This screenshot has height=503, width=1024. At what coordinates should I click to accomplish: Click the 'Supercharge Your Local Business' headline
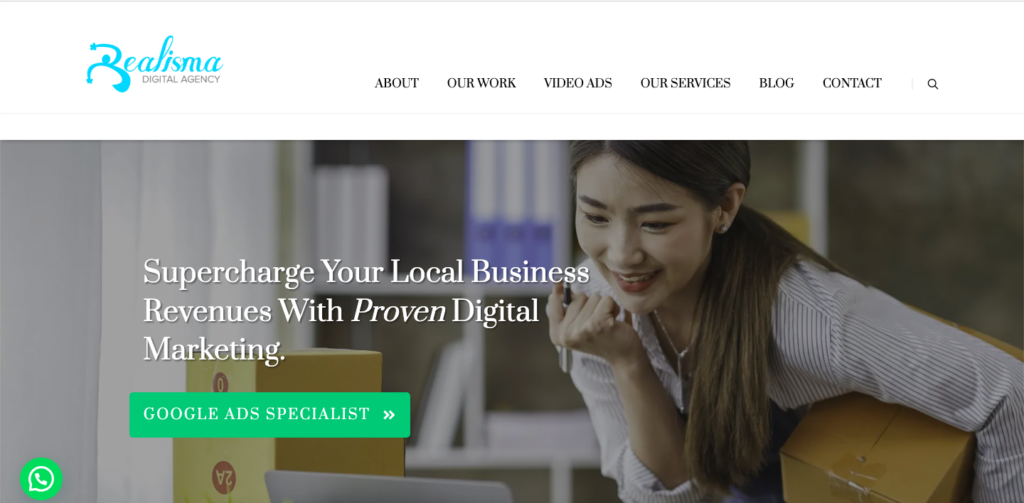[366, 272]
